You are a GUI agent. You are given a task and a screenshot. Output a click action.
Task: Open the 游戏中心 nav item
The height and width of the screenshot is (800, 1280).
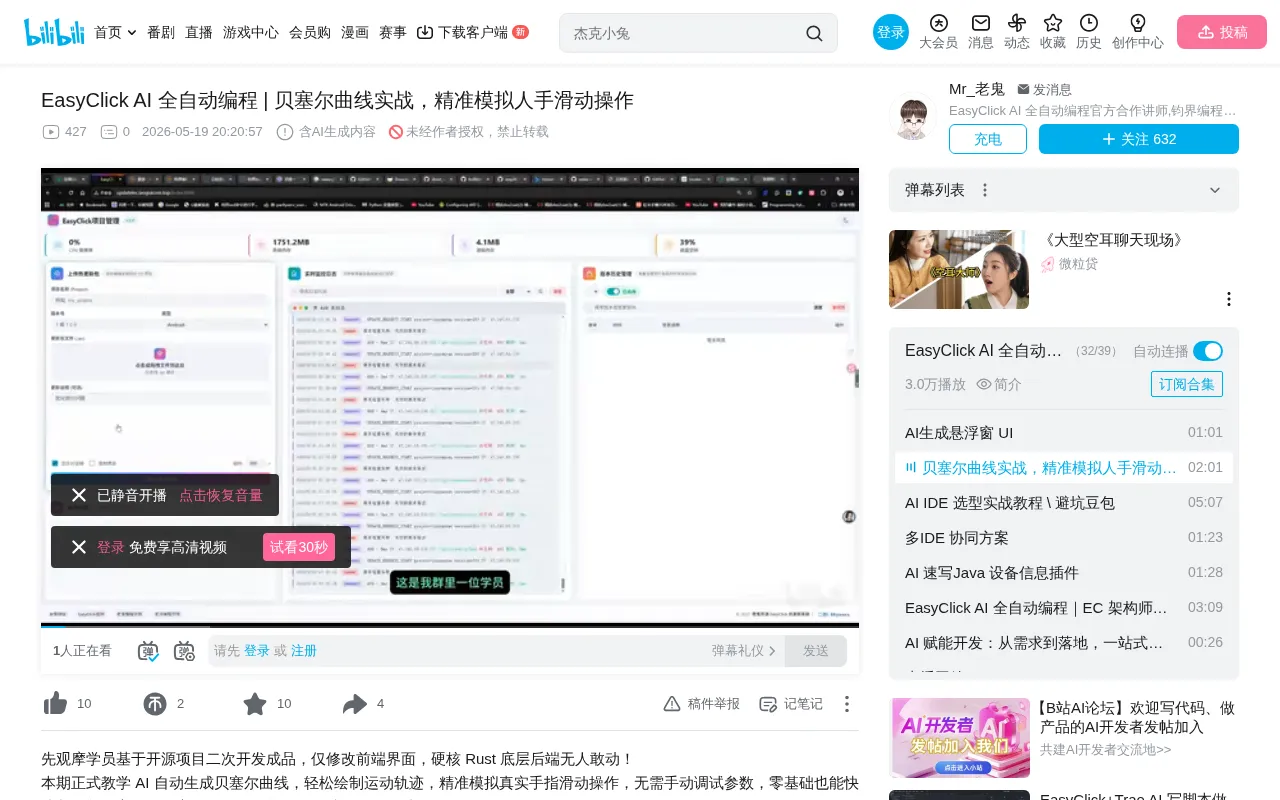(251, 32)
